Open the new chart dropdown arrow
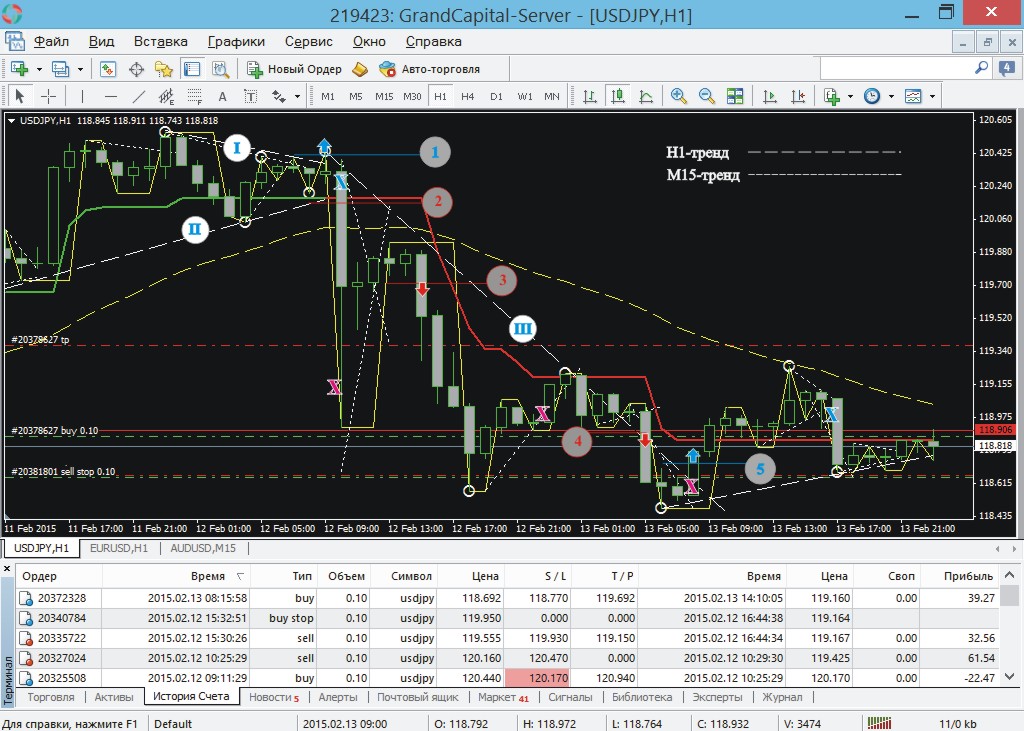This screenshot has height=731, width=1024. (x=39, y=69)
